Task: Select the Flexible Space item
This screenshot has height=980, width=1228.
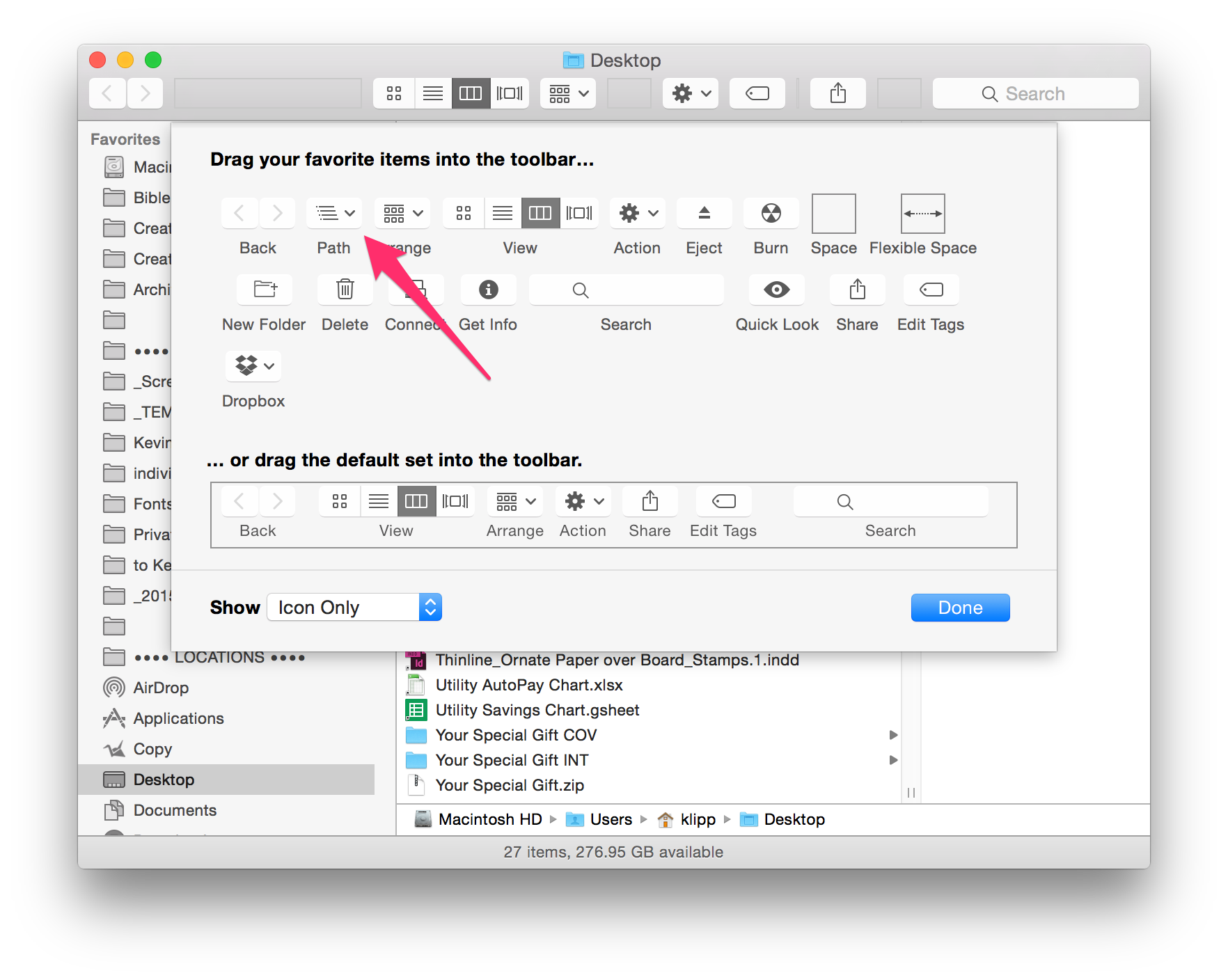Action: [923, 214]
